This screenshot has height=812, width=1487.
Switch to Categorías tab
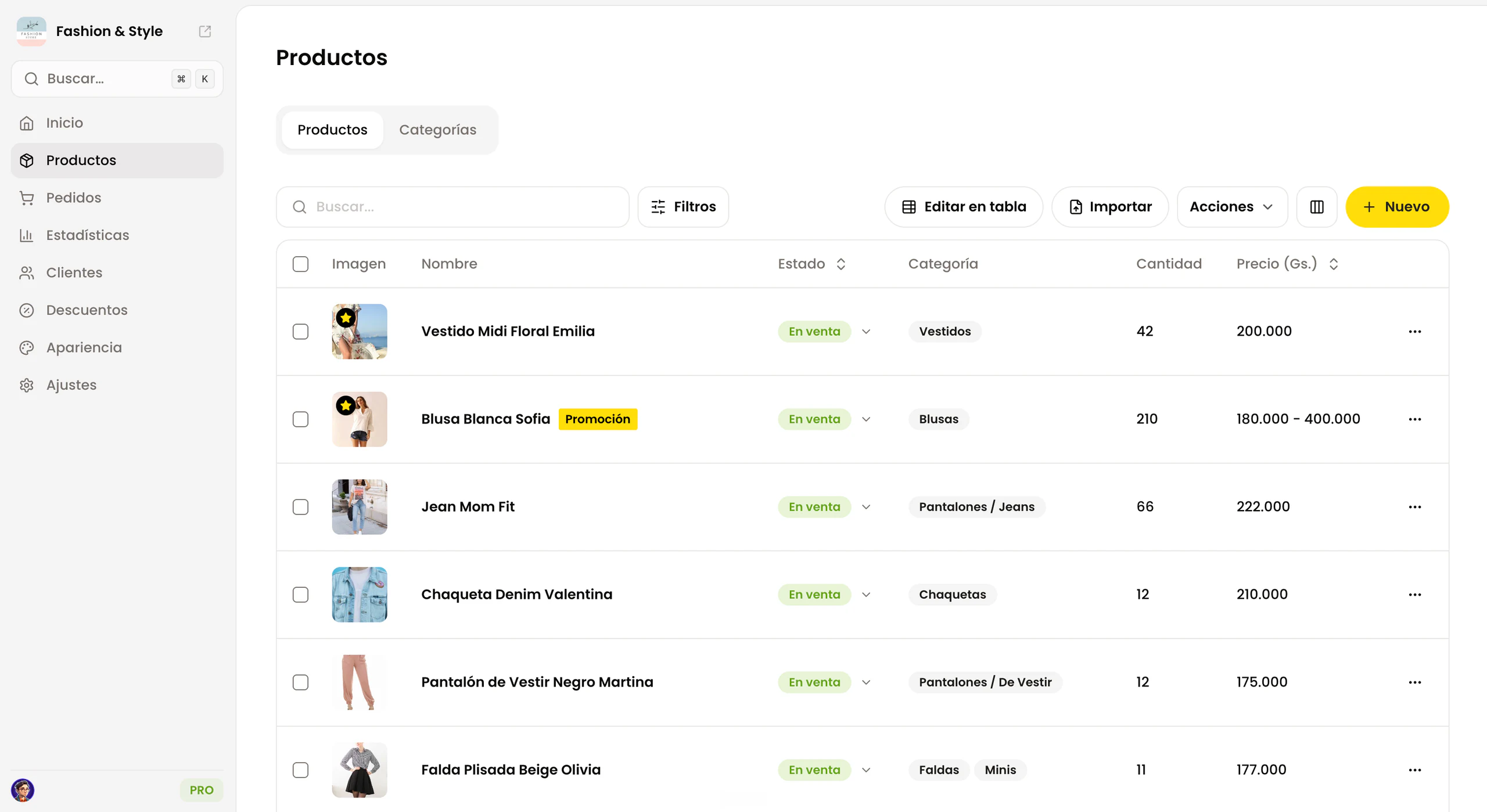point(437,130)
